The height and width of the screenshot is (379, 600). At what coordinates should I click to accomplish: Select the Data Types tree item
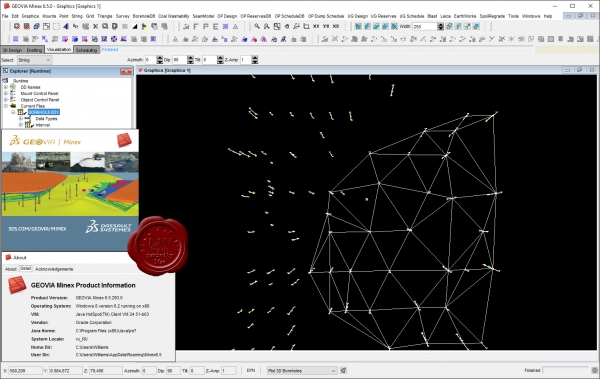pyautogui.click(x=46, y=119)
